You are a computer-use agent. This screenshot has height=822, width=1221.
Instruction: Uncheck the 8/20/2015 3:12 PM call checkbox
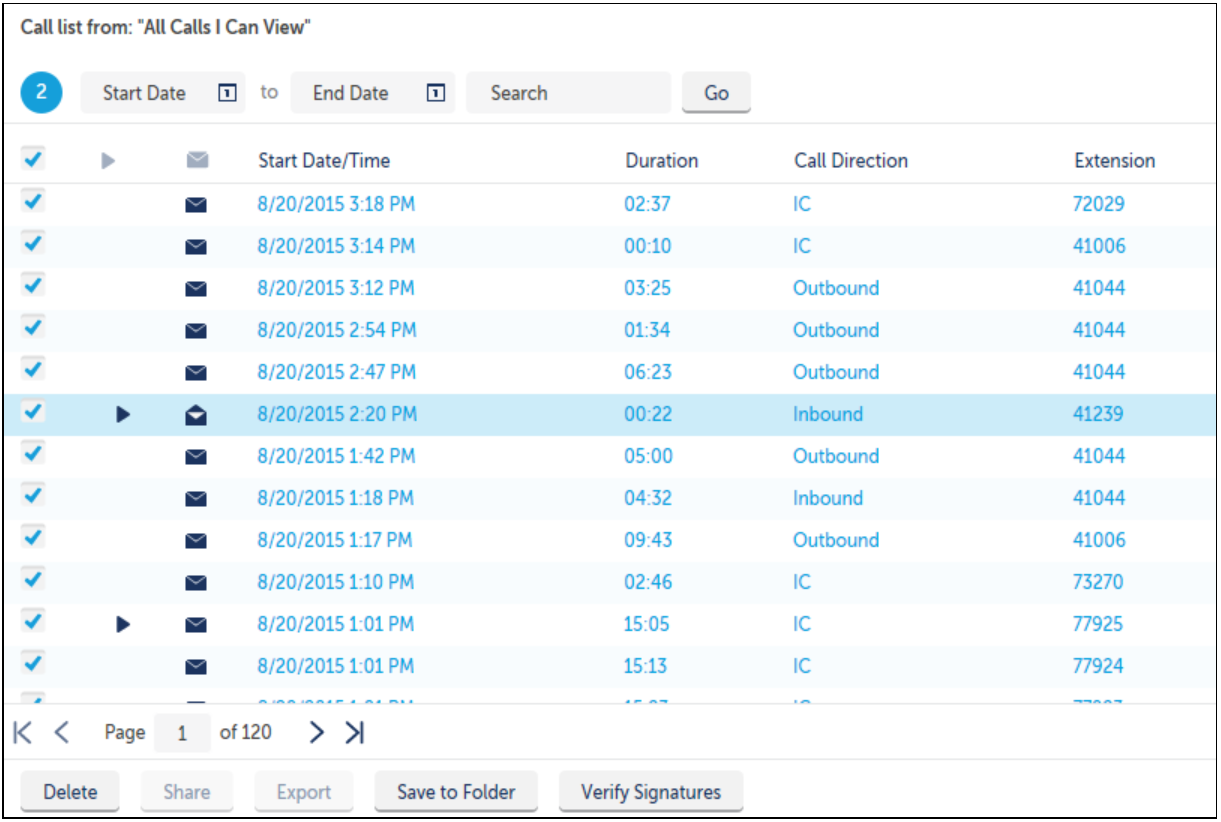[33, 286]
